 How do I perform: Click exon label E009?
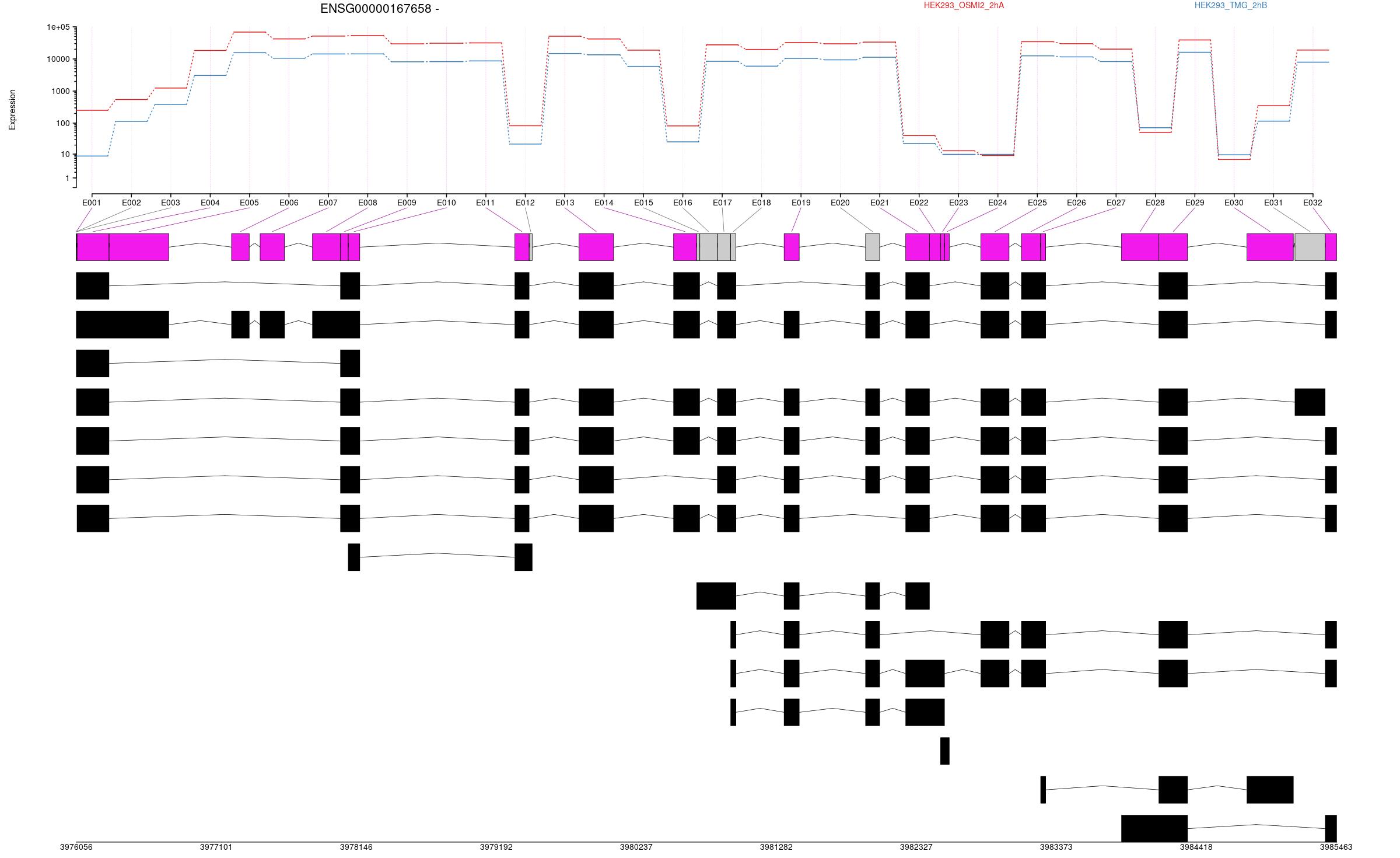(x=407, y=203)
